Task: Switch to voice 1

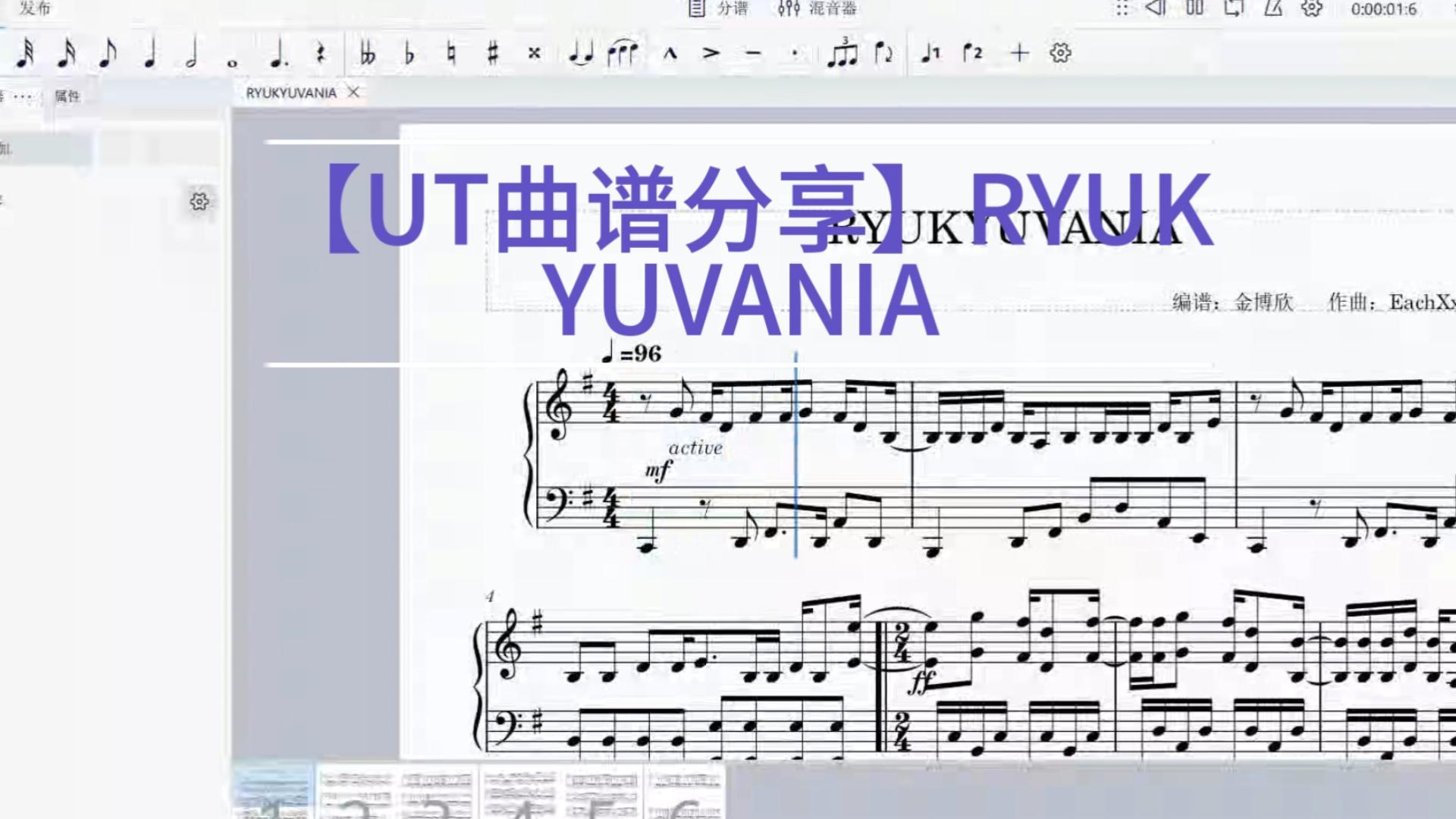Action: (x=930, y=53)
